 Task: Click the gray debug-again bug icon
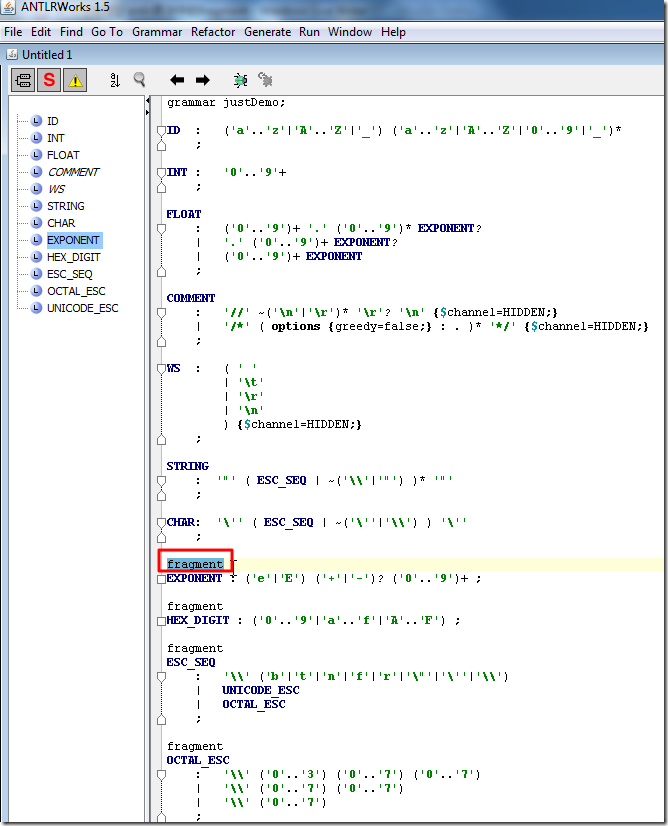pos(265,80)
